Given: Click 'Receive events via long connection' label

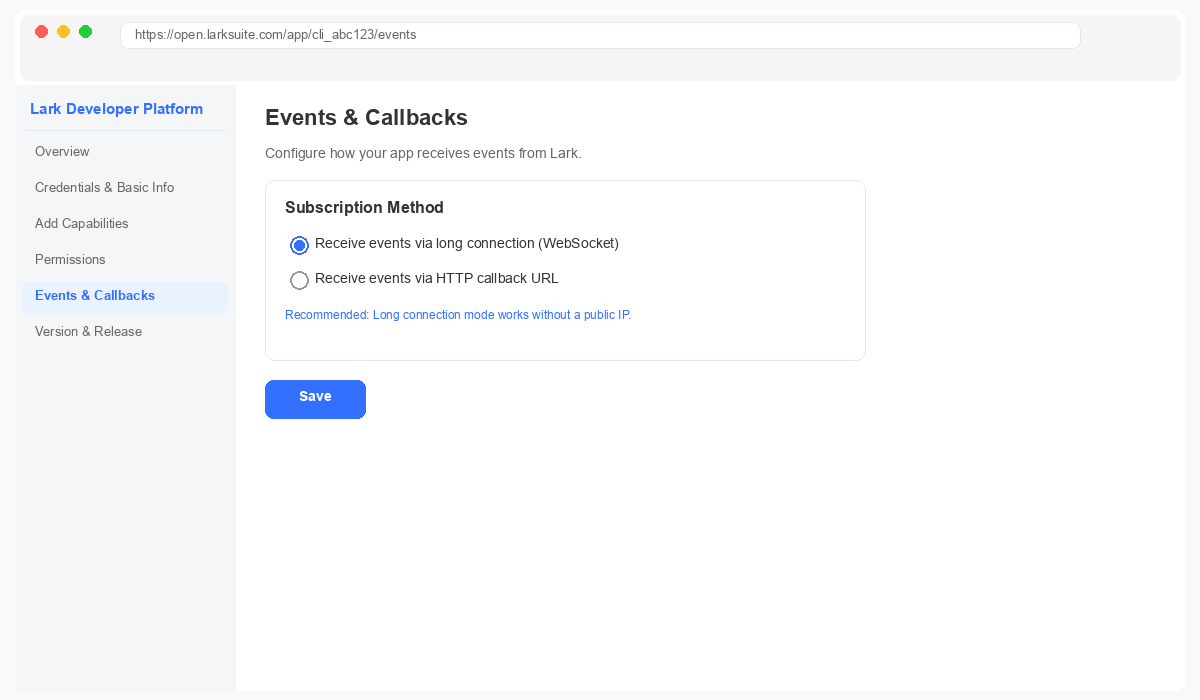Looking at the screenshot, I should 467,244.
